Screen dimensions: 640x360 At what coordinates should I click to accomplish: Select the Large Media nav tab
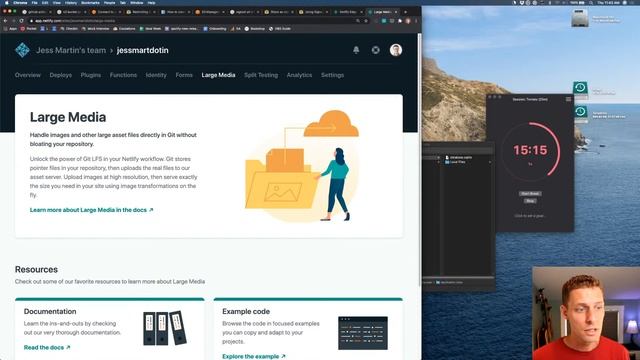coord(218,75)
